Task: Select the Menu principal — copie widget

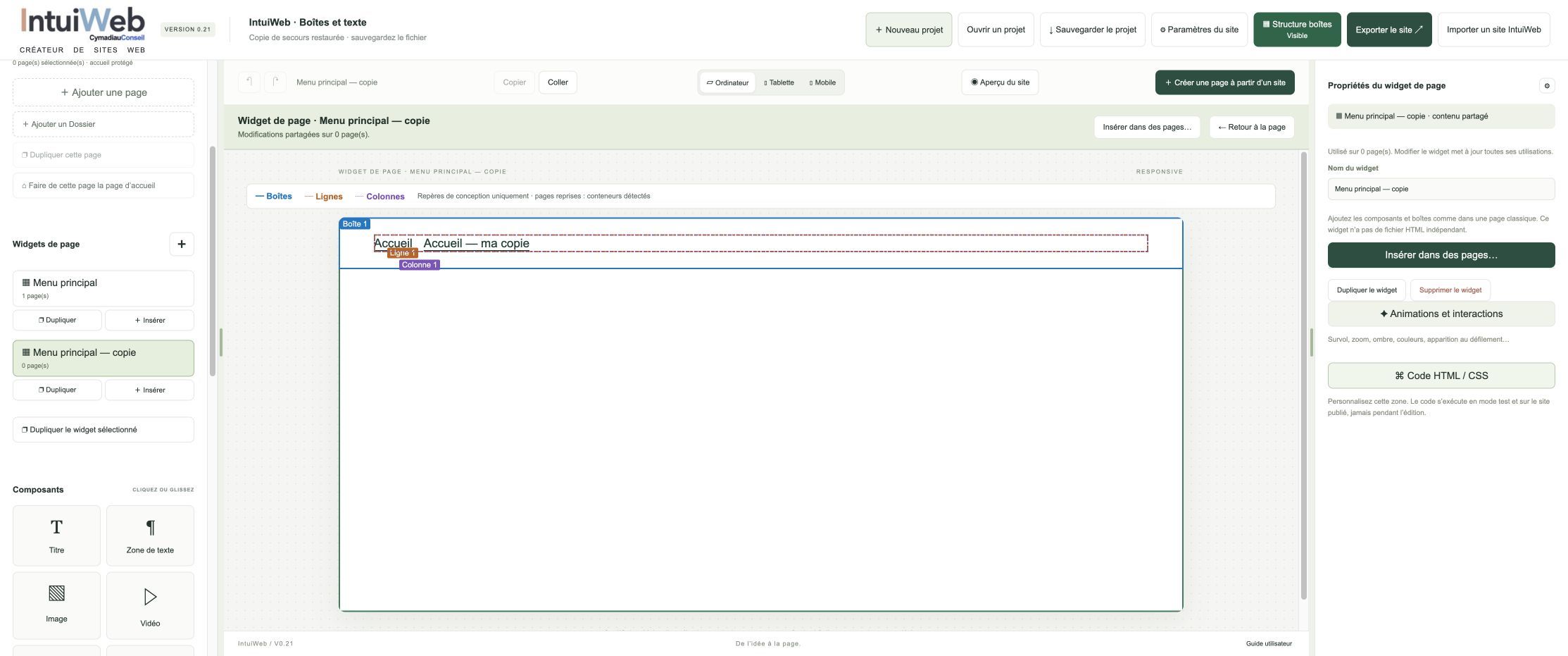Action: tap(104, 358)
